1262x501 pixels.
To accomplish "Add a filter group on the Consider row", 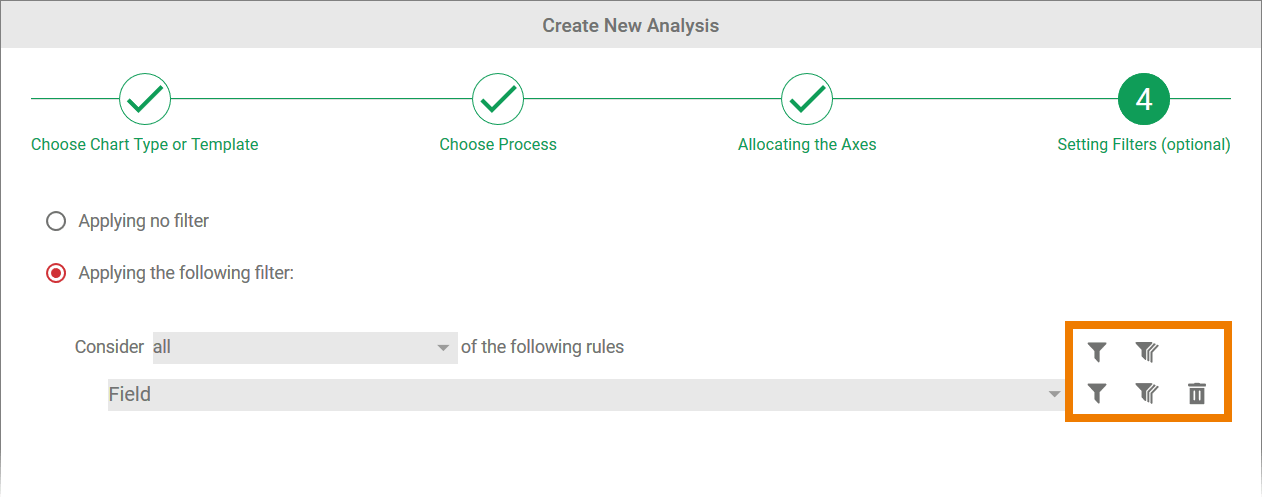I will (x=1146, y=351).
